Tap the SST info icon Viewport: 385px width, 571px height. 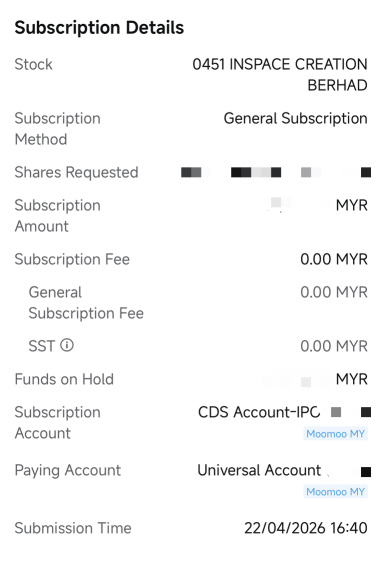coord(67,345)
